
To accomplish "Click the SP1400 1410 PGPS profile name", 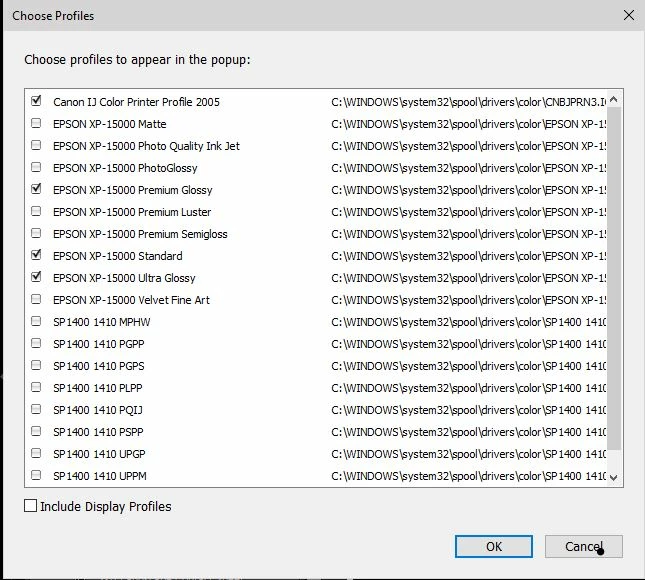I will coord(99,366).
